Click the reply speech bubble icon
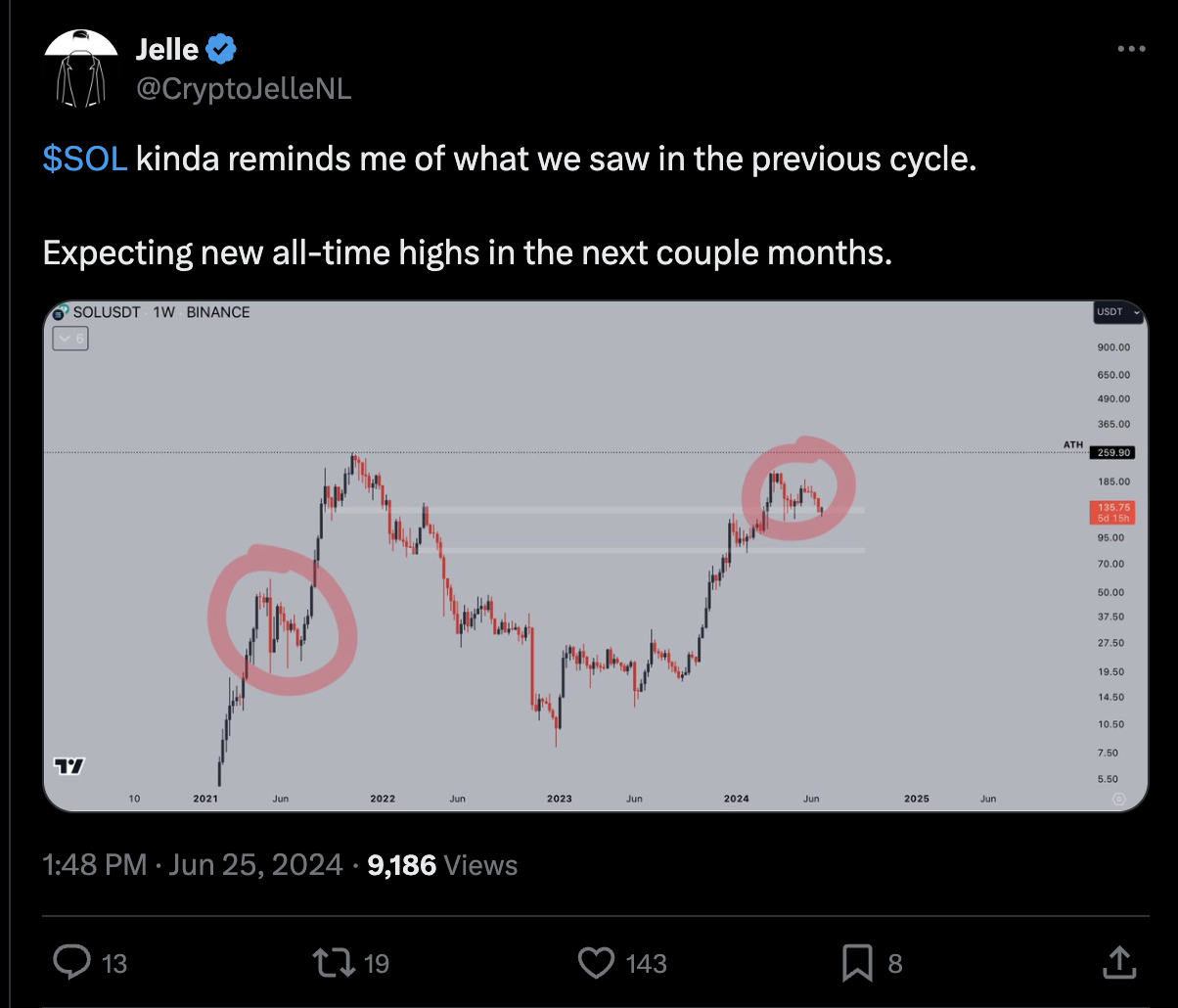The height and width of the screenshot is (1008, 1178). coord(72,963)
